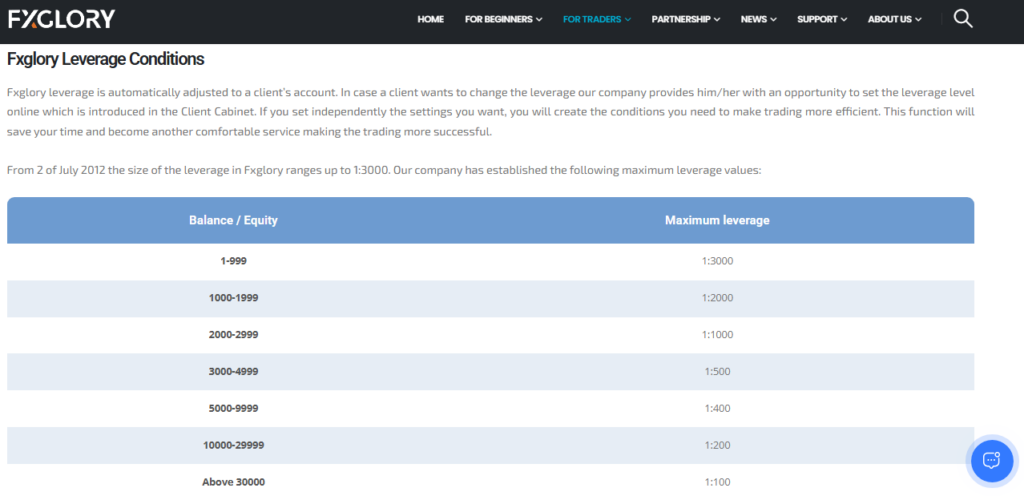Open the live chat bubble
The width and height of the screenshot is (1024, 496).
pyautogui.click(x=991, y=460)
